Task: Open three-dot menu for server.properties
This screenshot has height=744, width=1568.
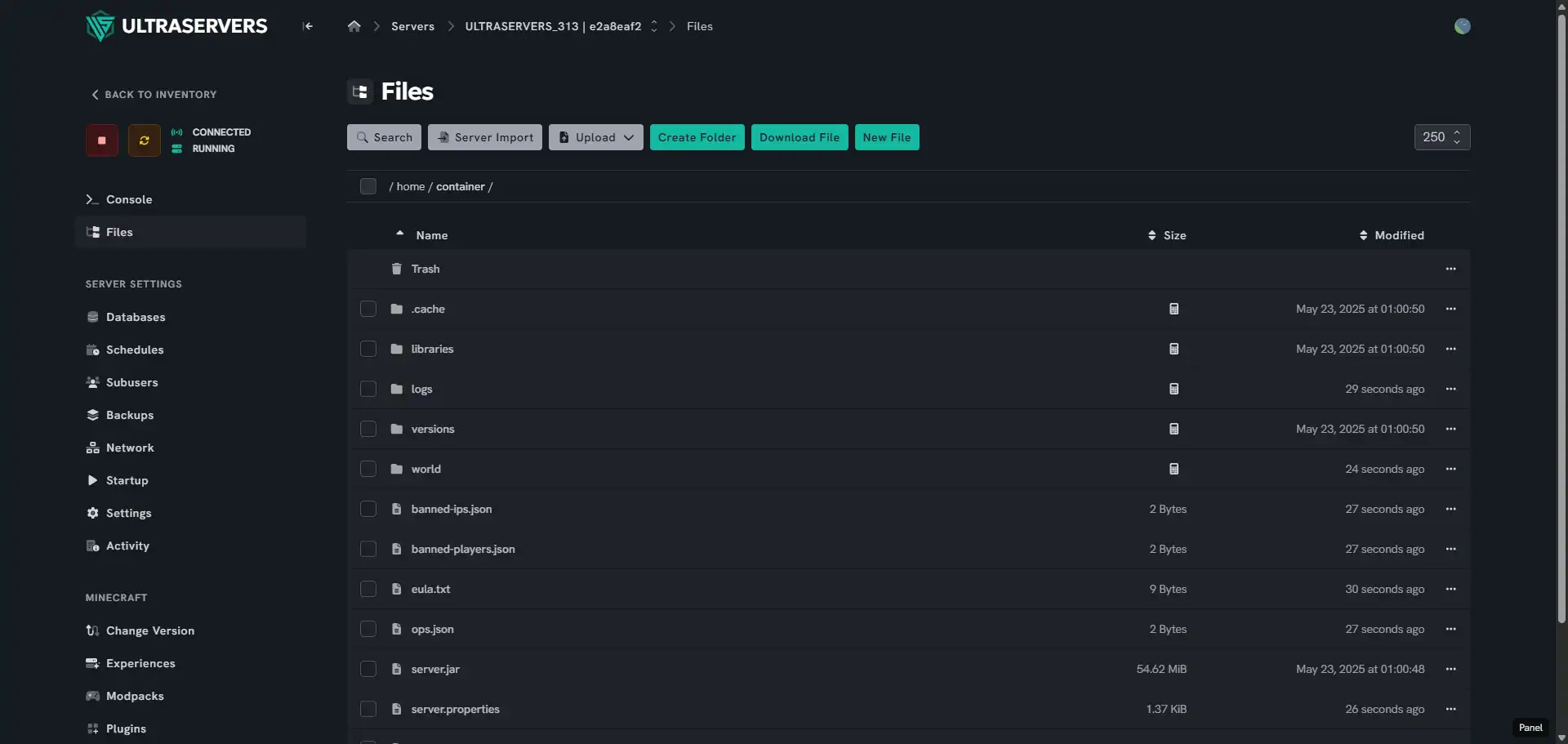Action: click(1450, 709)
